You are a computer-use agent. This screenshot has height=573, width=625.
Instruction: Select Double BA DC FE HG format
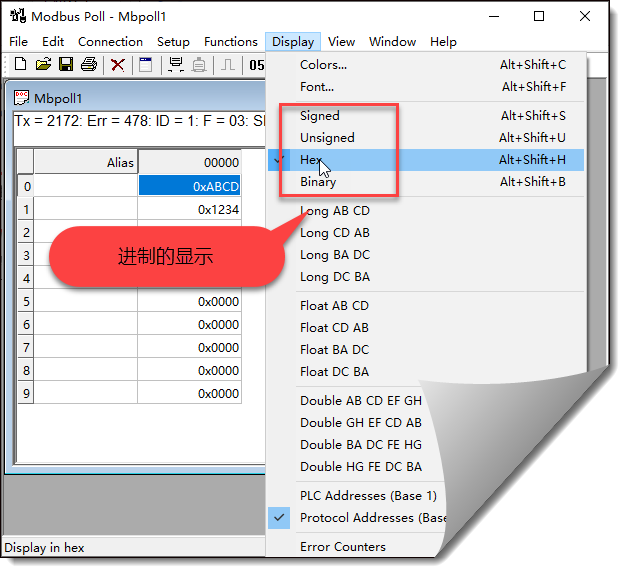pos(360,445)
